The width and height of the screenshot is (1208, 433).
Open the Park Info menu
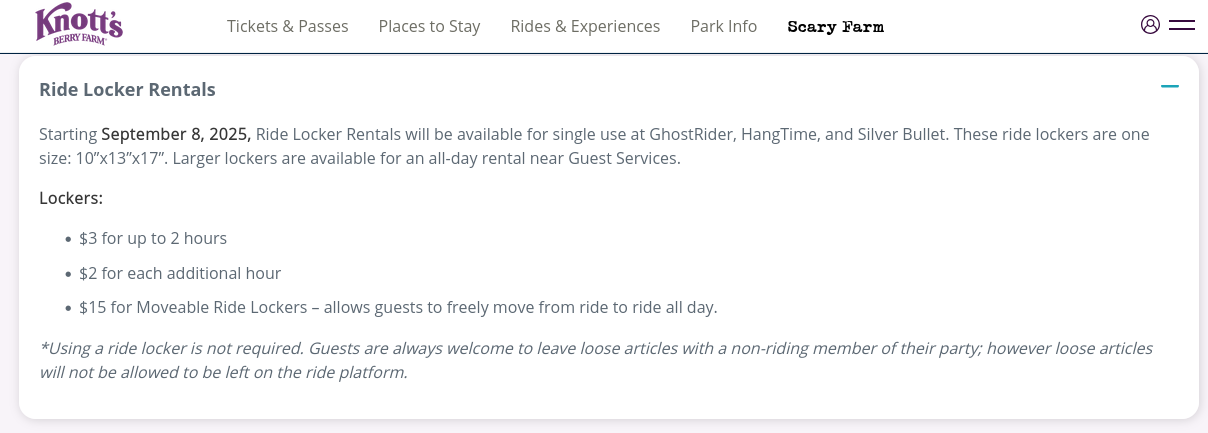point(723,26)
